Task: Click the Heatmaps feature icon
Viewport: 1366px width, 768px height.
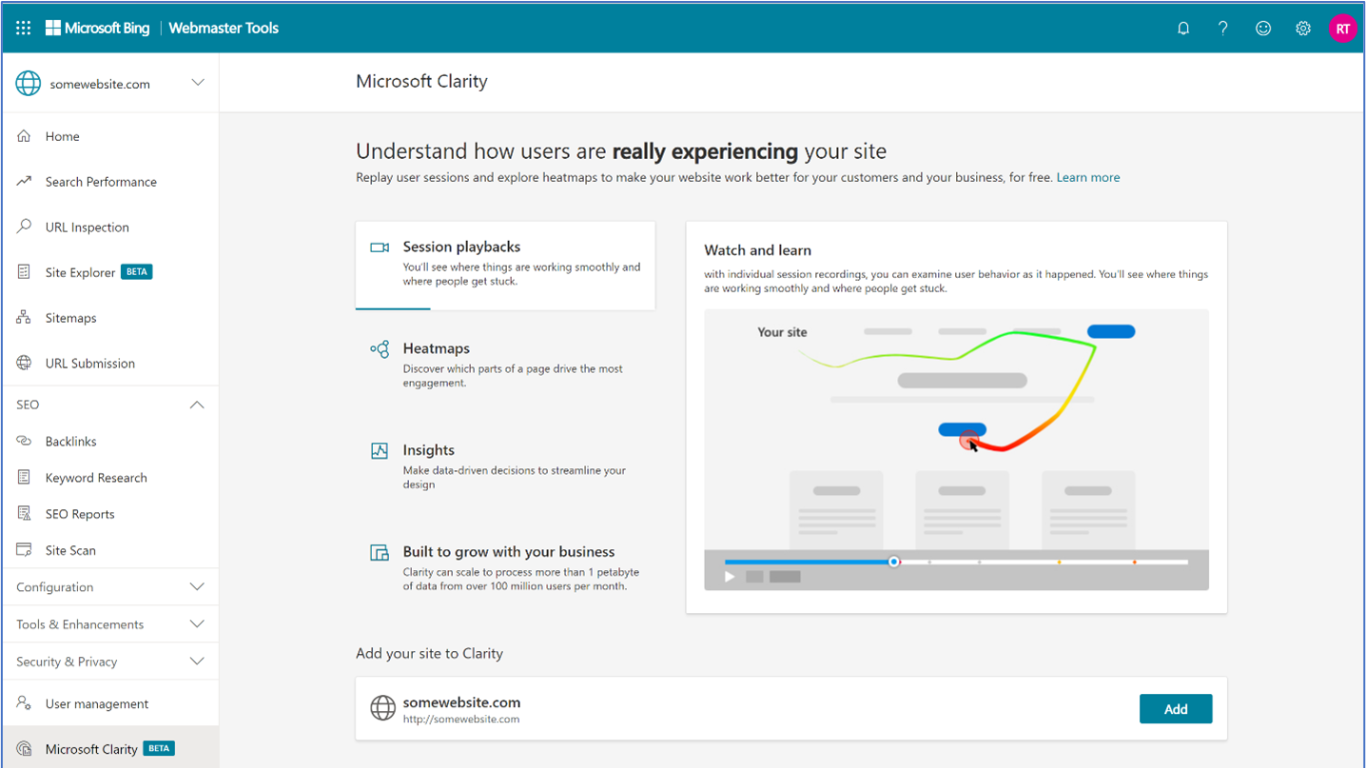Action: point(380,349)
